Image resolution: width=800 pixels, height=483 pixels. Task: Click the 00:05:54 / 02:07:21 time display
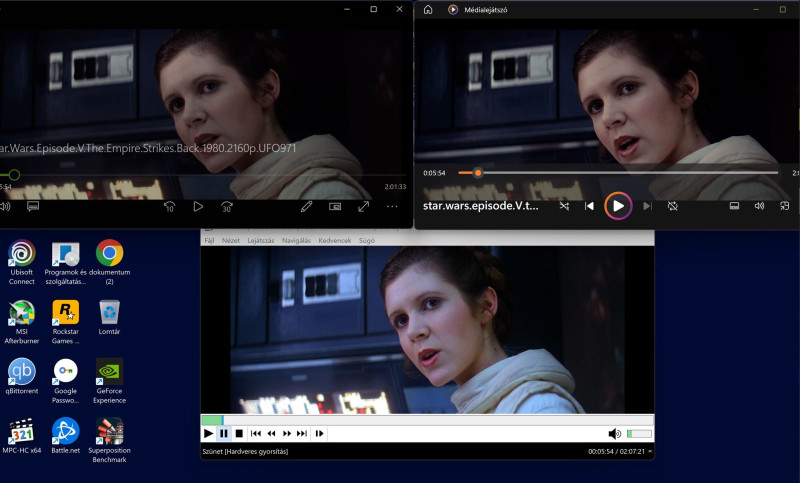click(x=616, y=451)
